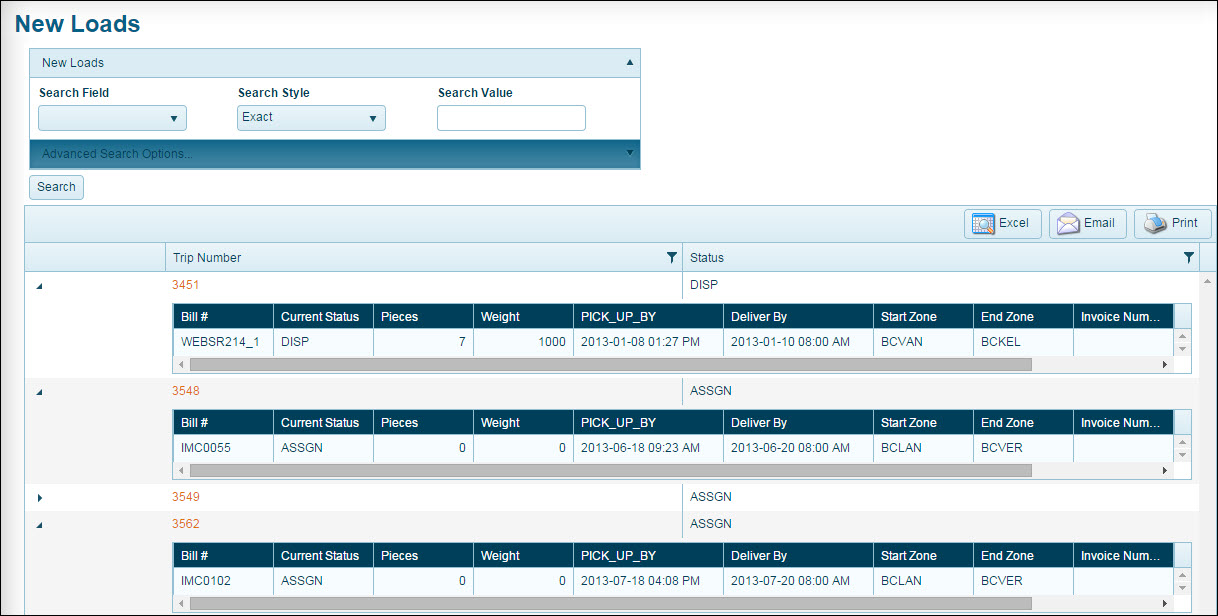
Task: Filter the Trip Number column
Action: pos(672,258)
